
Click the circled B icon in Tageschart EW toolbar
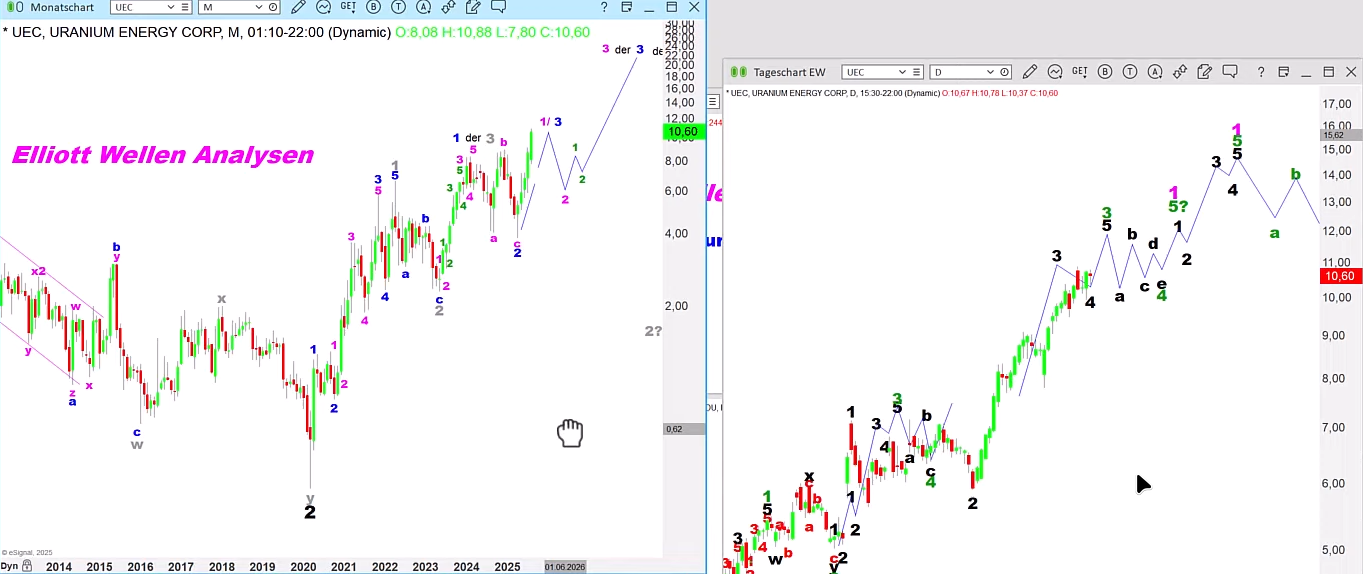coord(1105,72)
